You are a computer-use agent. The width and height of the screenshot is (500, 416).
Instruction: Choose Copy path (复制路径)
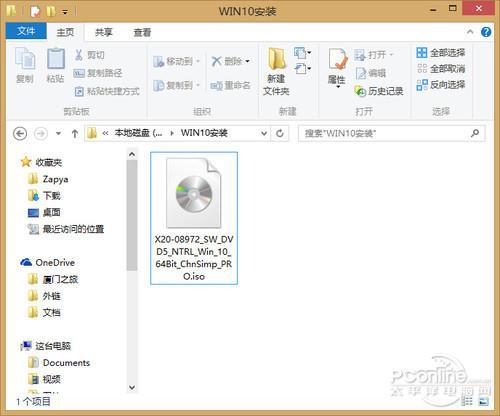coord(98,73)
